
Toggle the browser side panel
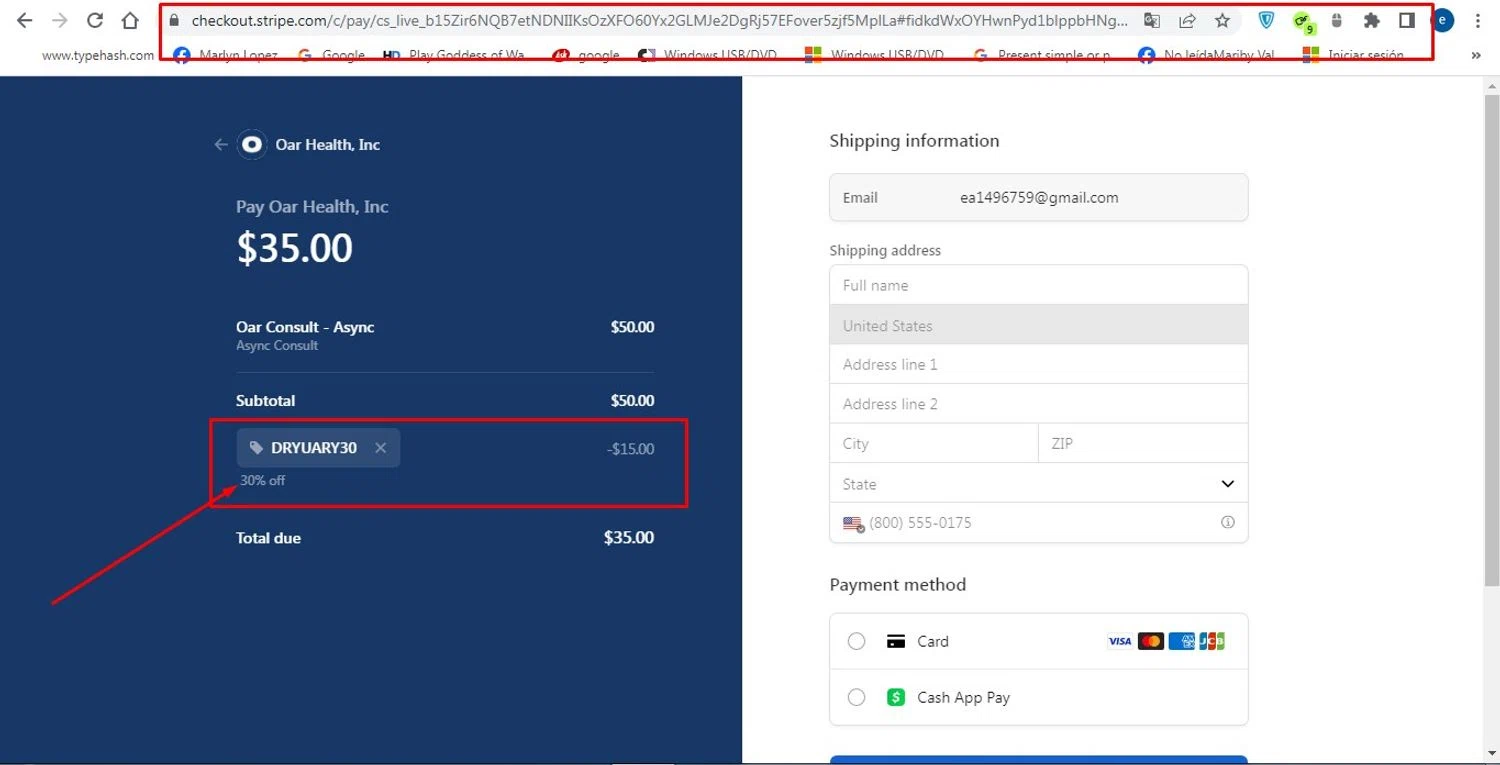[x=1406, y=20]
